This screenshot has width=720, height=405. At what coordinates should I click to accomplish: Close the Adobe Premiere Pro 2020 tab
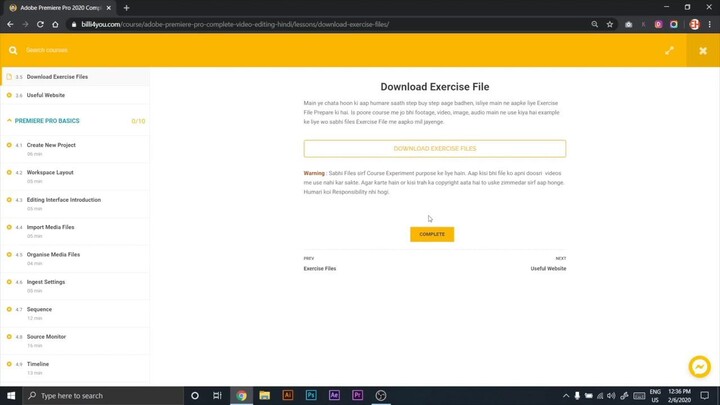[x=108, y=8]
